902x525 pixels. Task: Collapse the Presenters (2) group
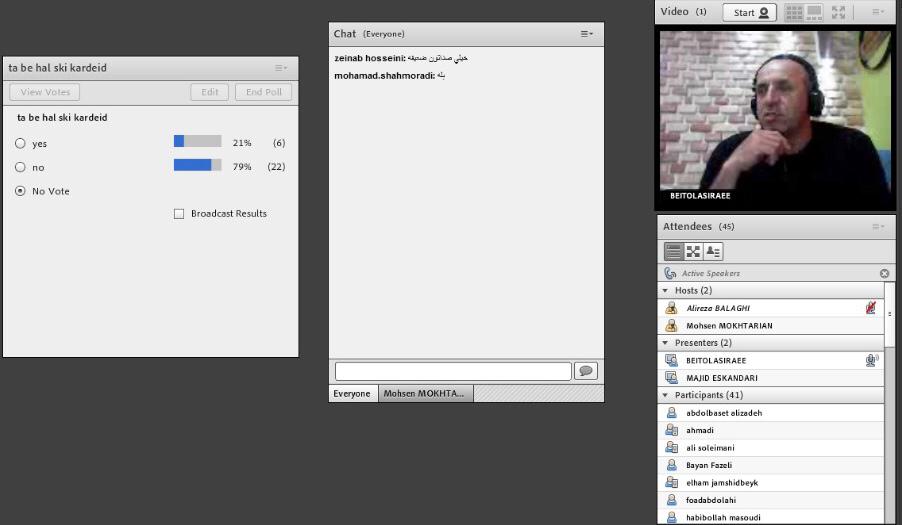pos(666,343)
